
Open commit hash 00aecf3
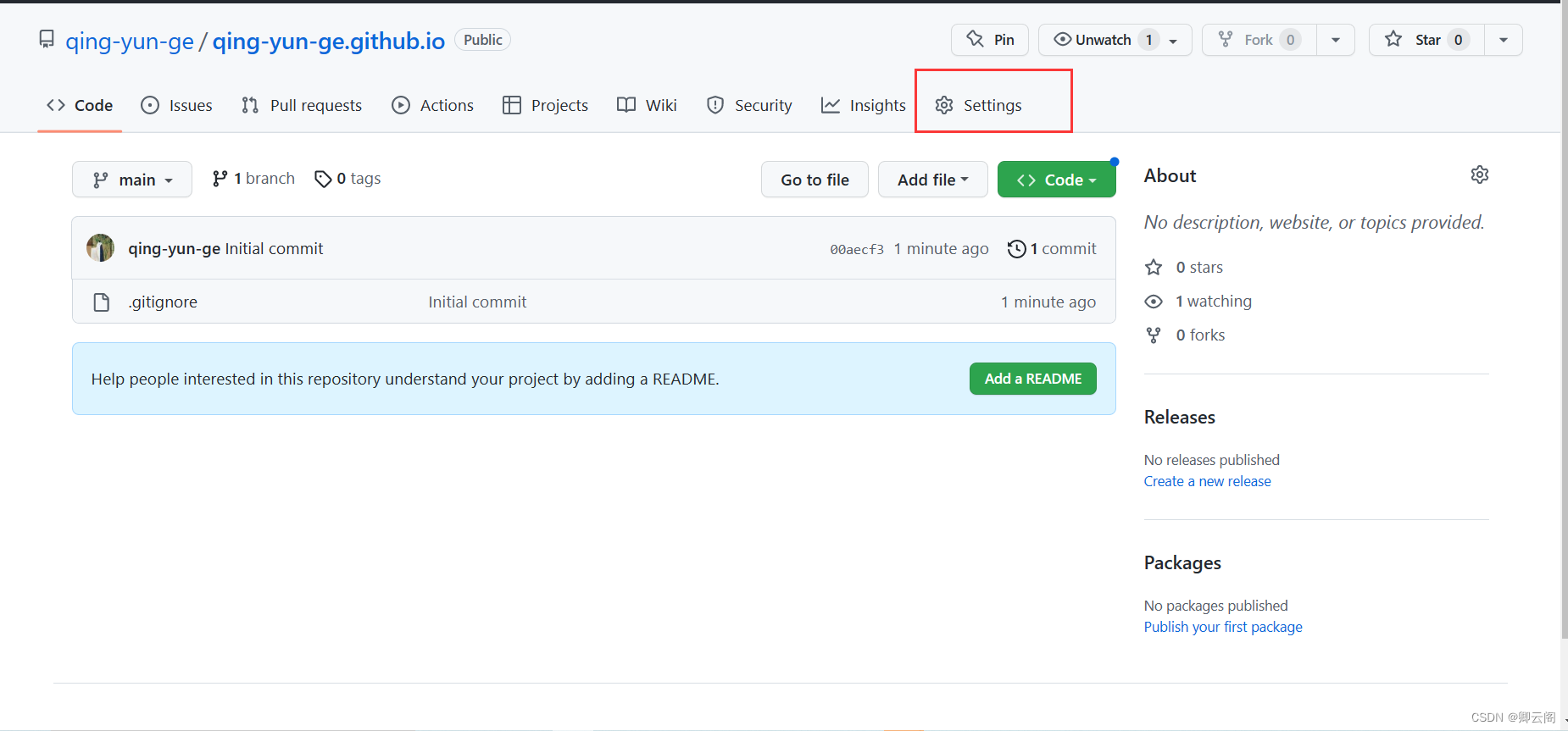(857, 249)
